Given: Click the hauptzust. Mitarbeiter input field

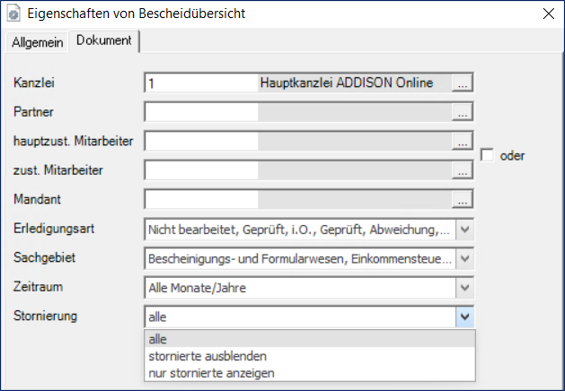Looking at the screenshot, I should point(202,141).
